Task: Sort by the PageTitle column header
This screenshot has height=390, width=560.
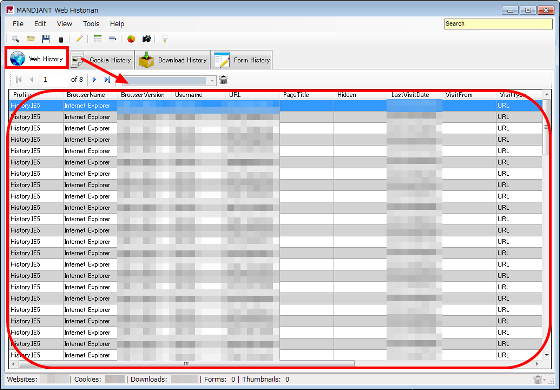Action: tap(307, 95)
